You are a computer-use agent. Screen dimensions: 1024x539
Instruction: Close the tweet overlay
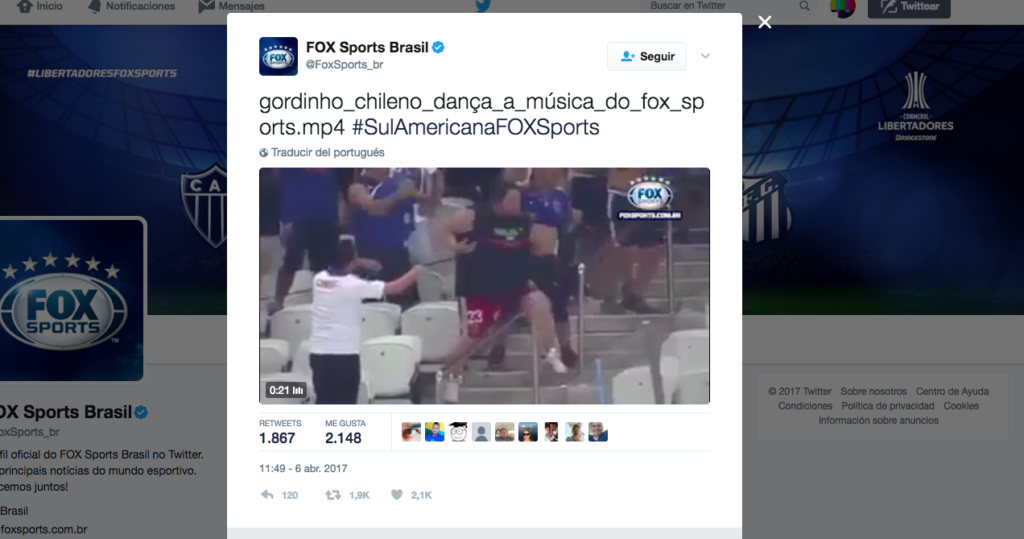click(765, 22)
